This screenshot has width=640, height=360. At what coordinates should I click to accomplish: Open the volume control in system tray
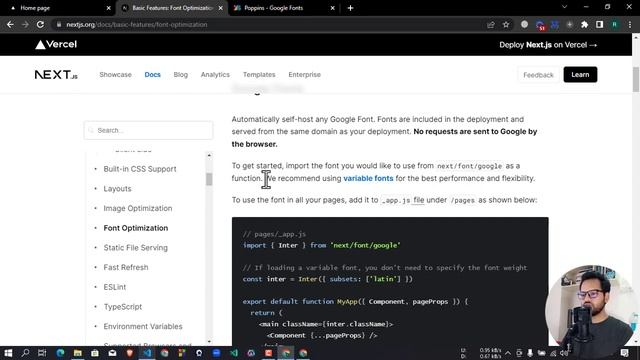click(564, 353)
